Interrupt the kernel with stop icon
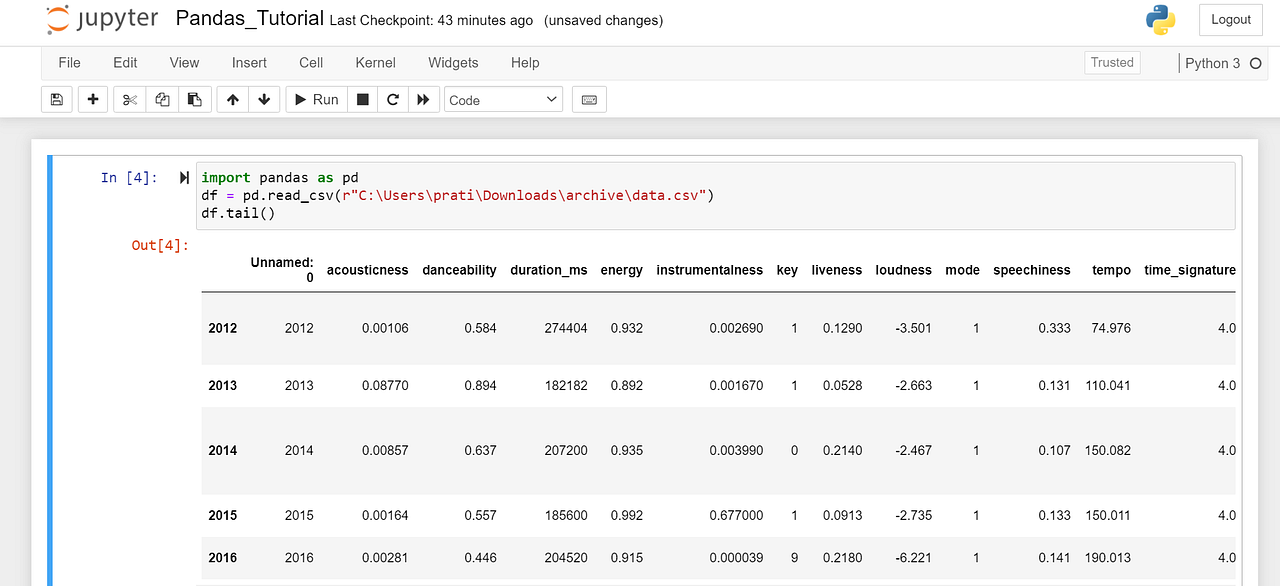Screen dimensions: 1280x586 point(362,99)
